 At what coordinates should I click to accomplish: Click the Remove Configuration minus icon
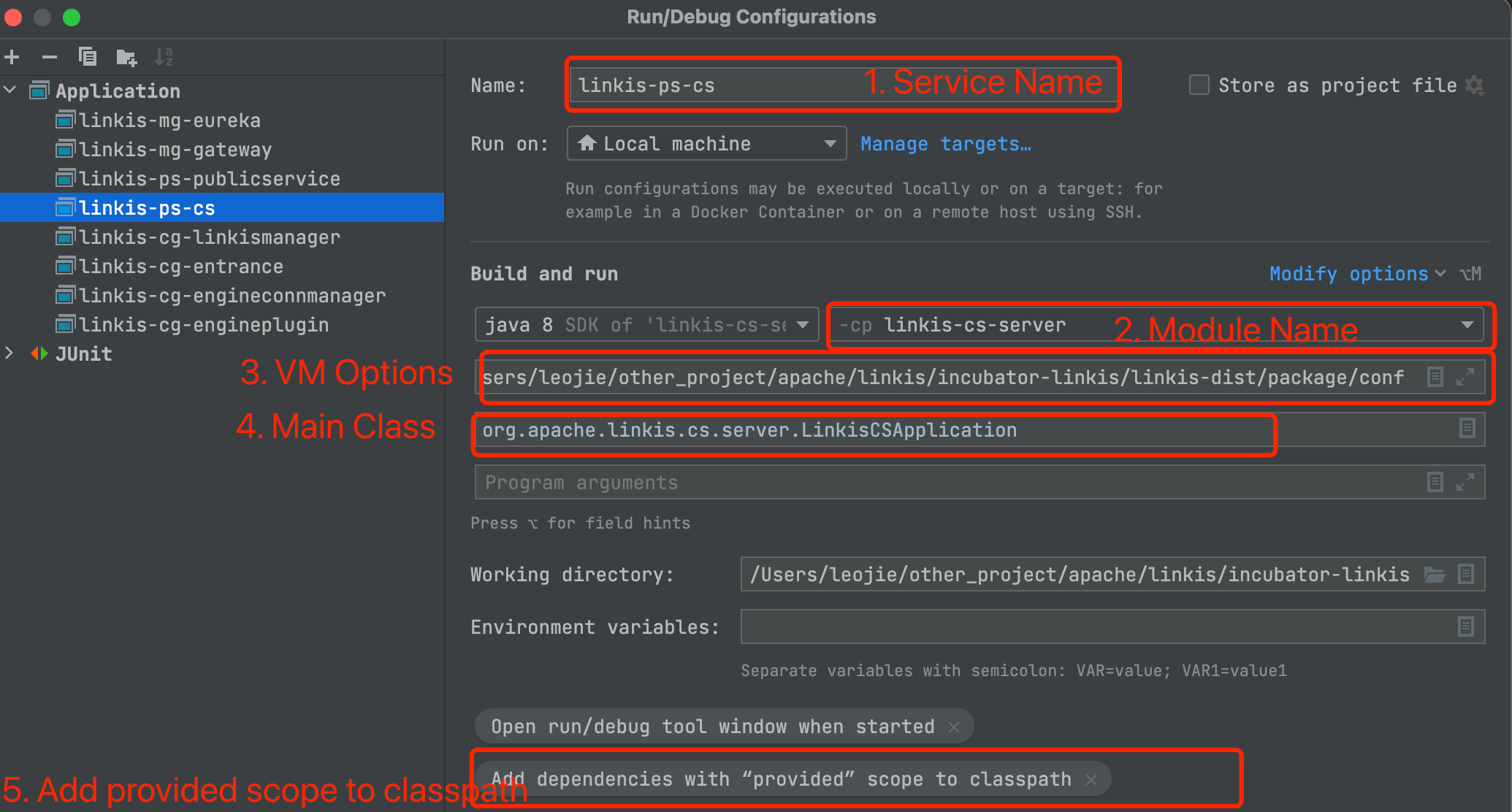click(x=50, y=56)
